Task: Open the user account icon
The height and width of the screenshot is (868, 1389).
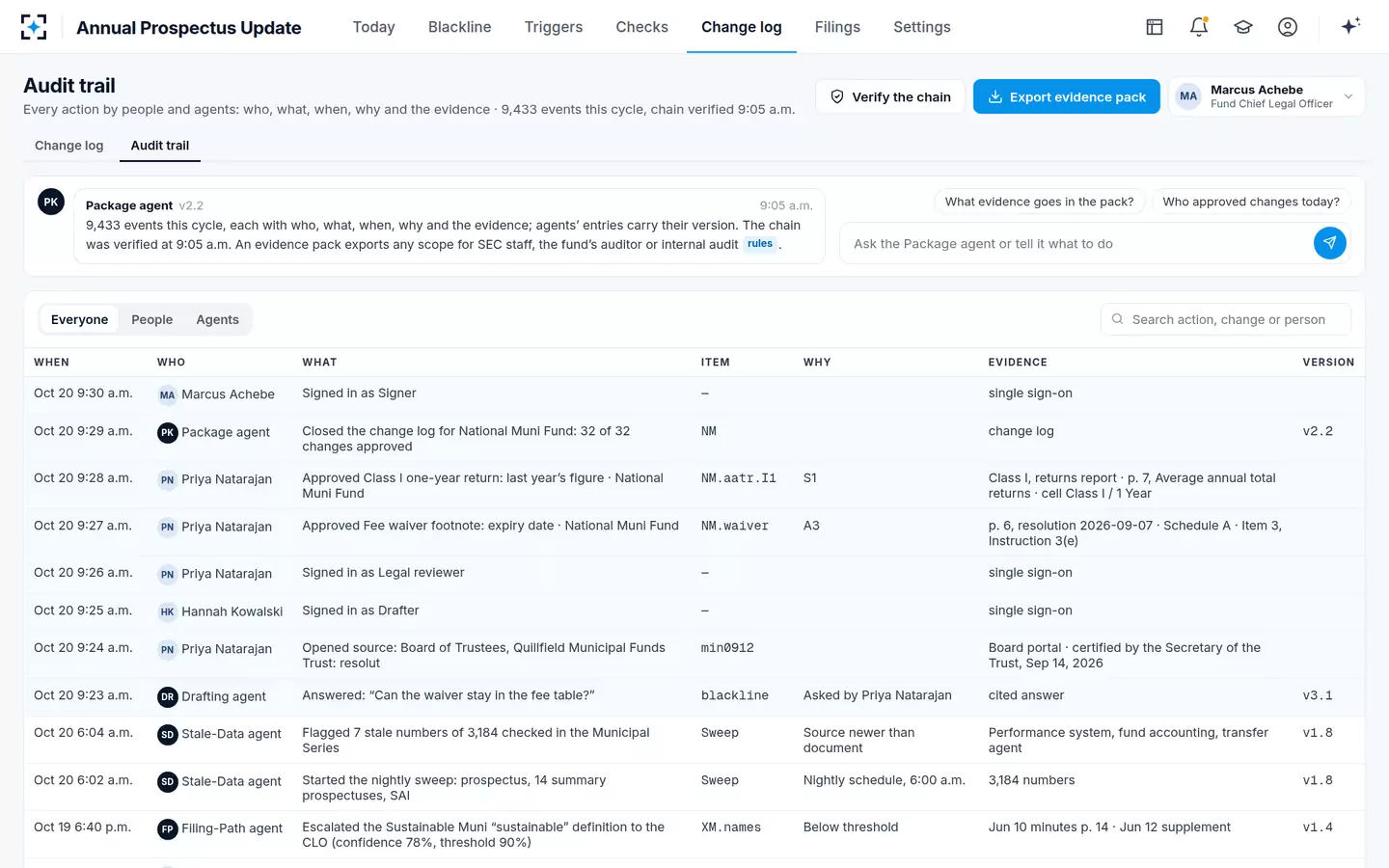Action: click(1288, 27)
